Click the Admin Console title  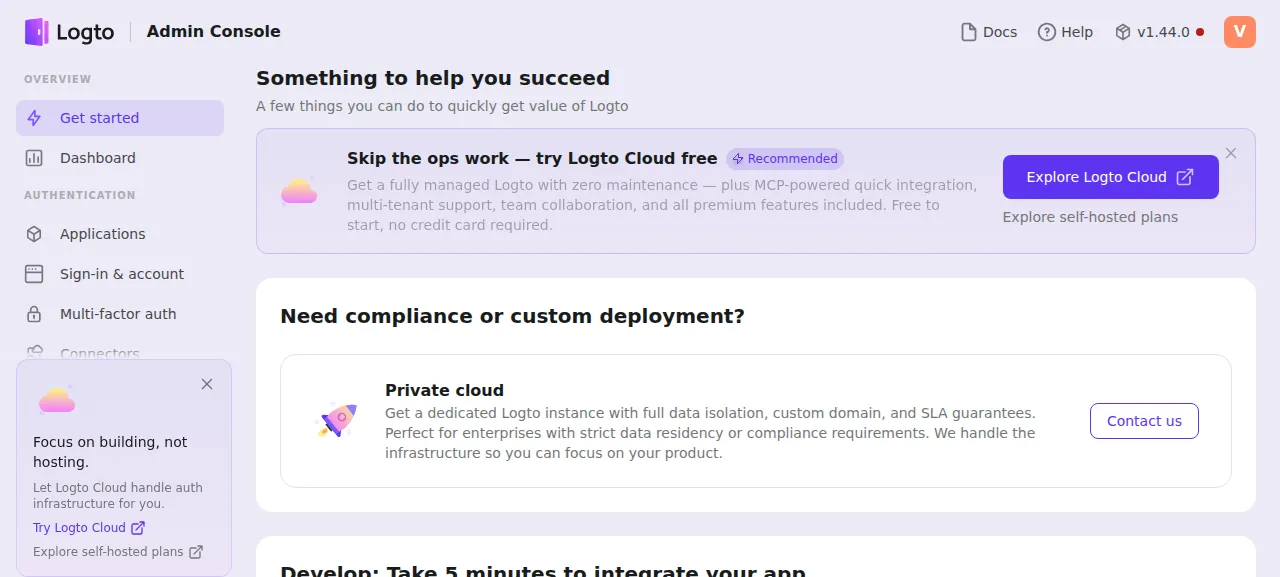point(214,31)
